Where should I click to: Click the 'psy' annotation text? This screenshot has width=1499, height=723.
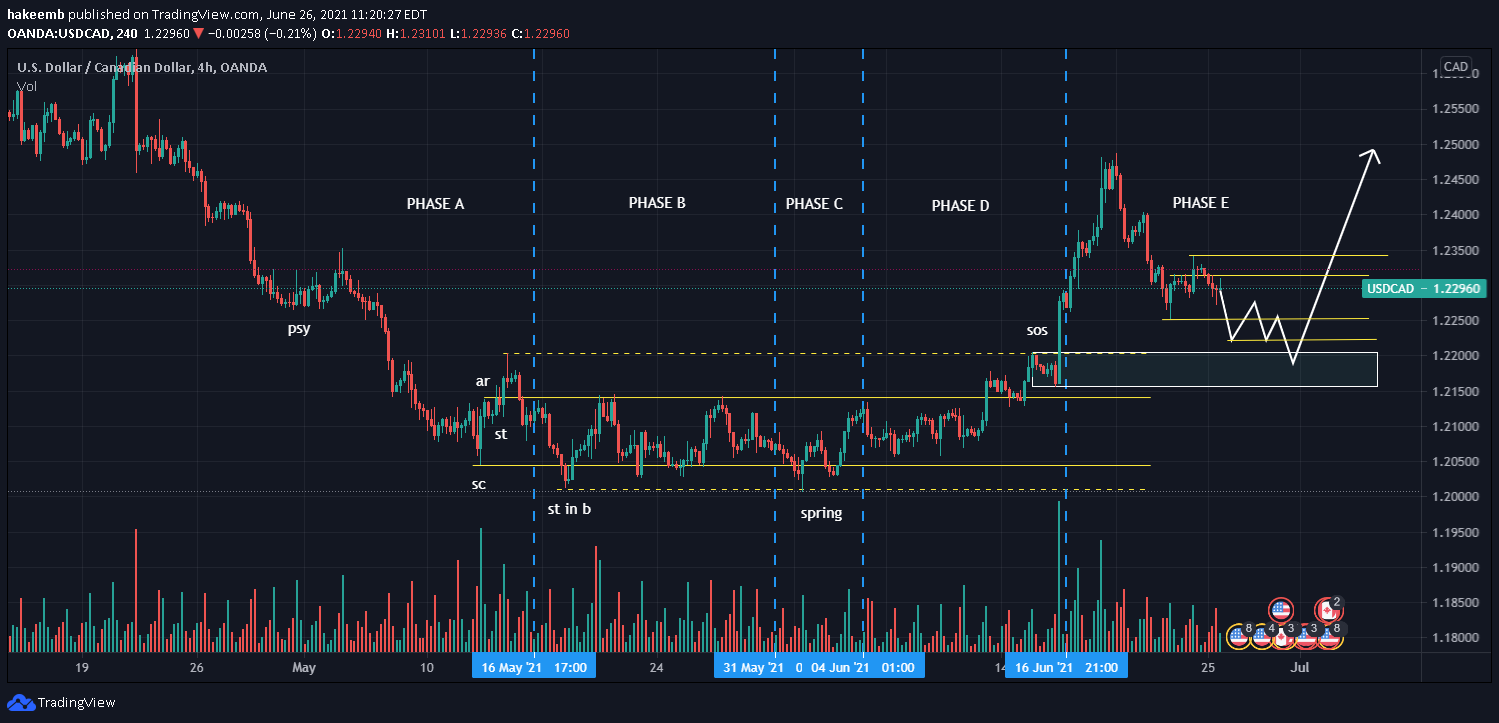pos(299,328)
